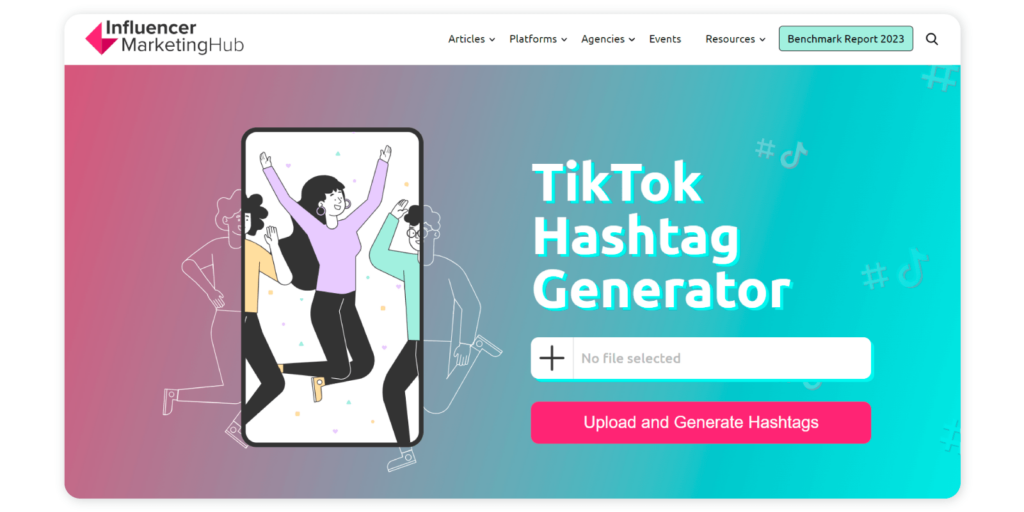Open the Events menu item

point(665,39)
